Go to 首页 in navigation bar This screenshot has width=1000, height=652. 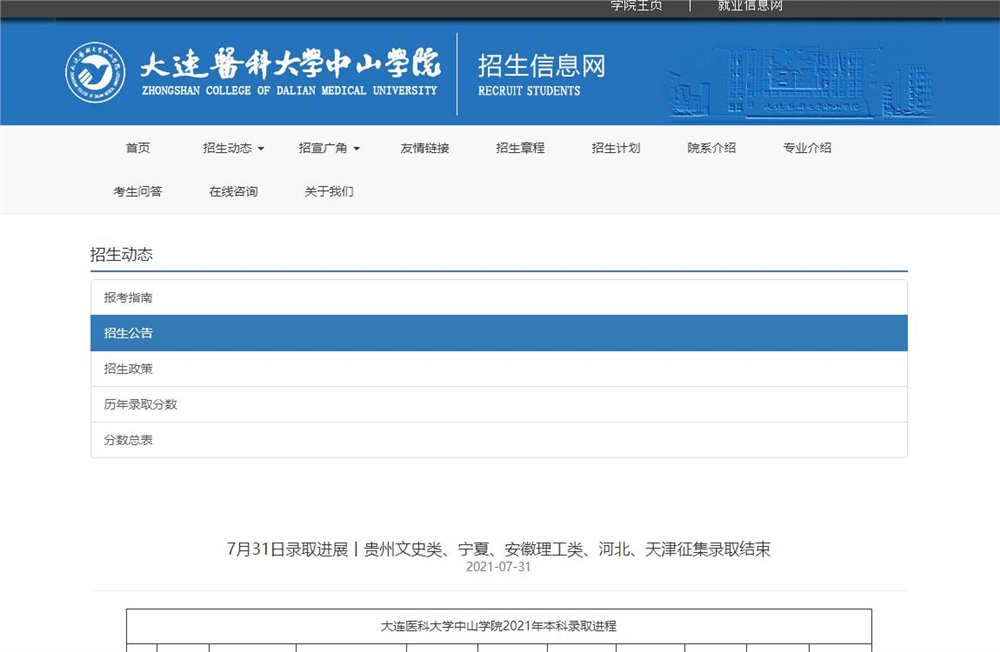click(138, 148)
